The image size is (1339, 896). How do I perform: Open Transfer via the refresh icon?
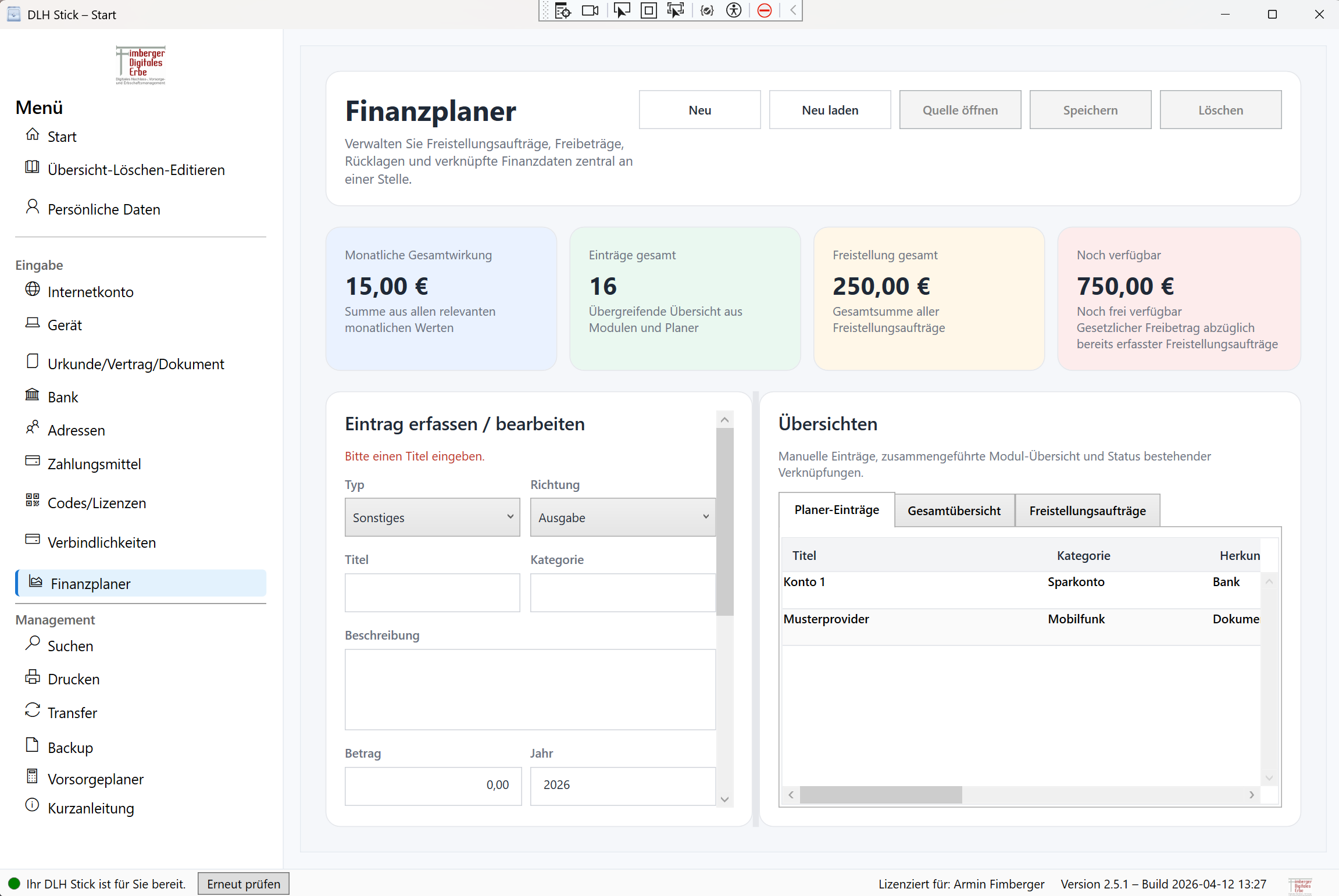coord(33,711)
